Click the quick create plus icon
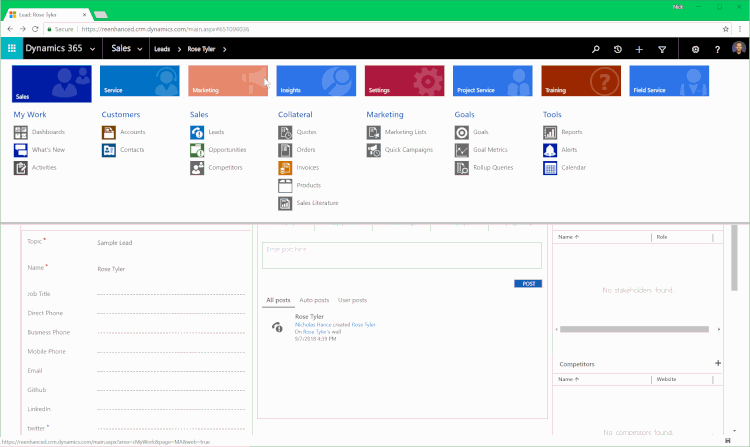 [x=639, y=49]
